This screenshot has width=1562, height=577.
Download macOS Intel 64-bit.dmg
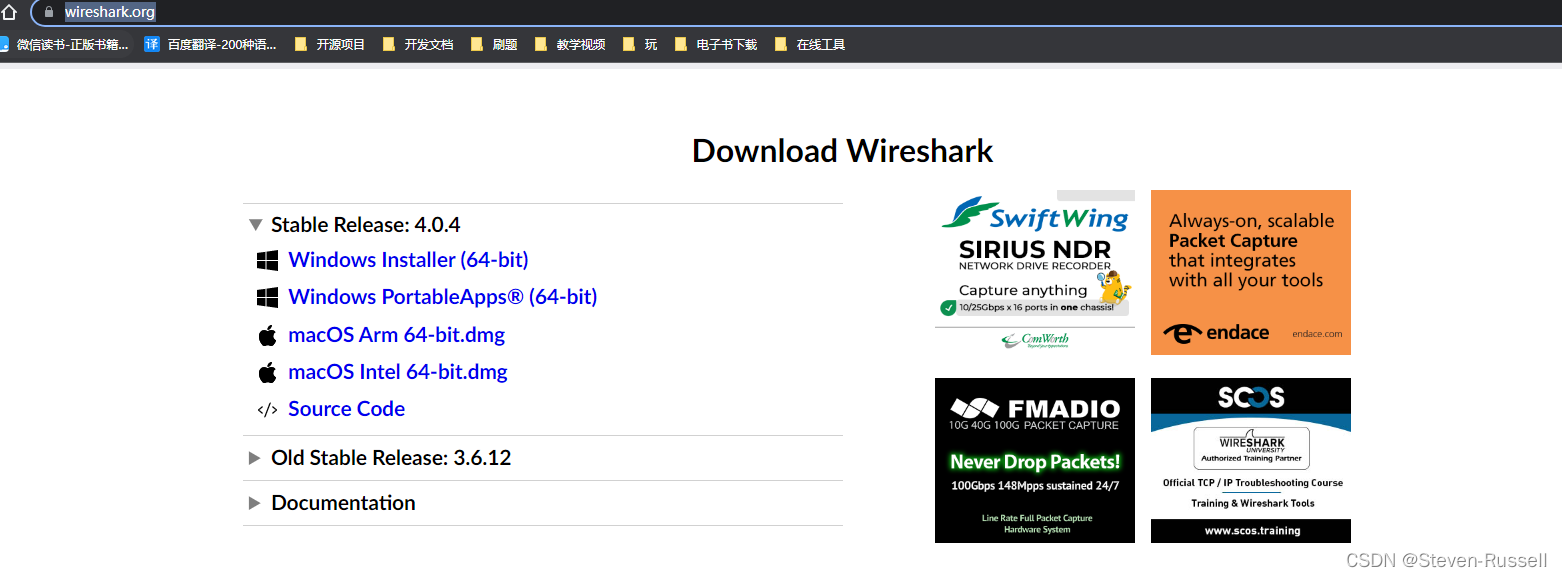click(398, 372)
